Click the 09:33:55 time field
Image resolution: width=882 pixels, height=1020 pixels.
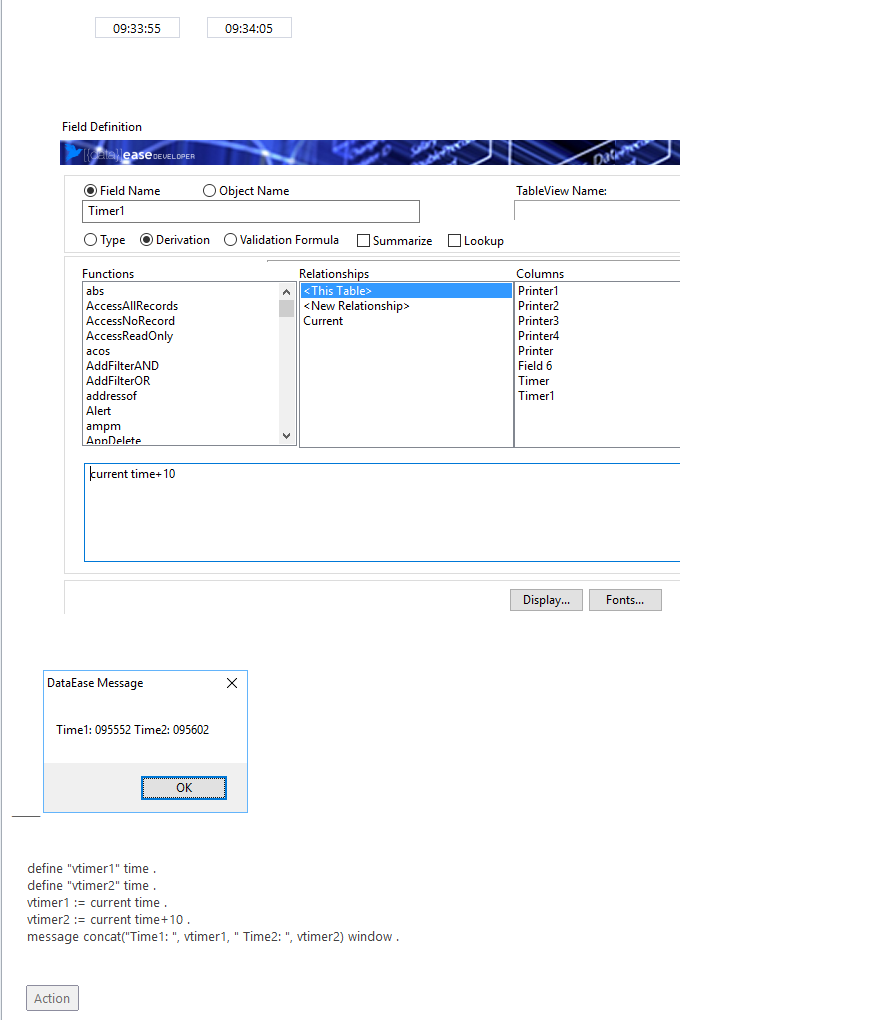(137, 28)
